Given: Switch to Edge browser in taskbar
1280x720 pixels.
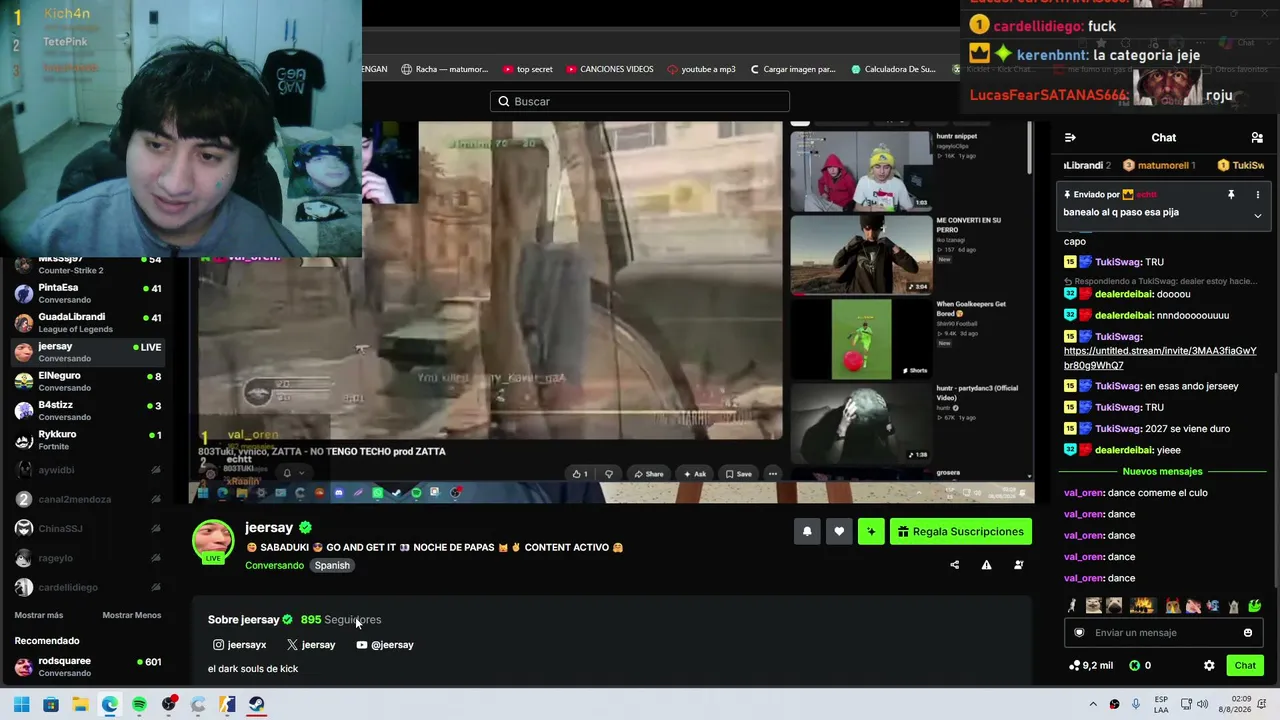Looking at the screenshot, I should (109, 704).
